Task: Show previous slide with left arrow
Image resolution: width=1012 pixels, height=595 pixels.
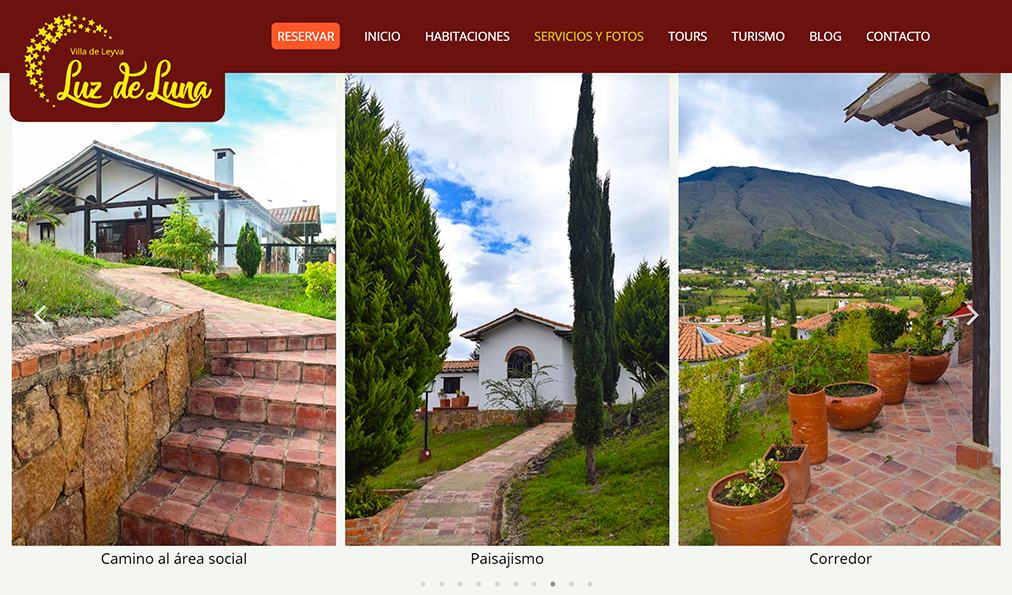Action: click(x=40, y=315)
